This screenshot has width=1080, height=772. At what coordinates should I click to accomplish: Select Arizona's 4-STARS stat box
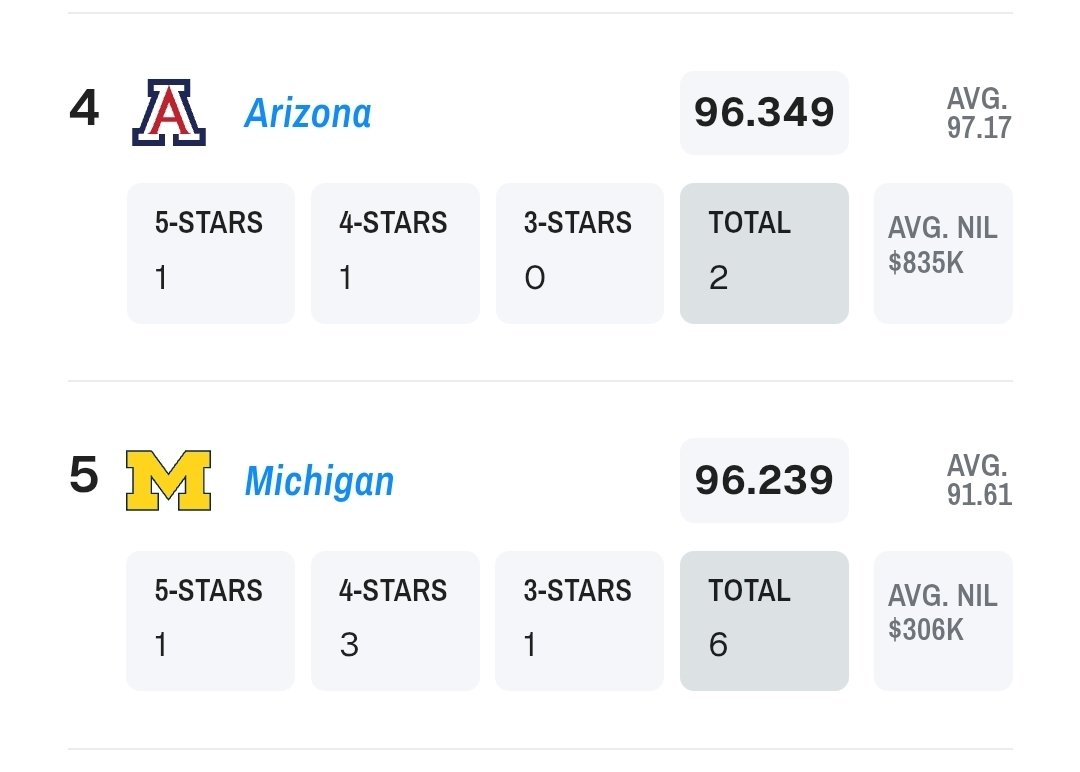coord(395,253)
